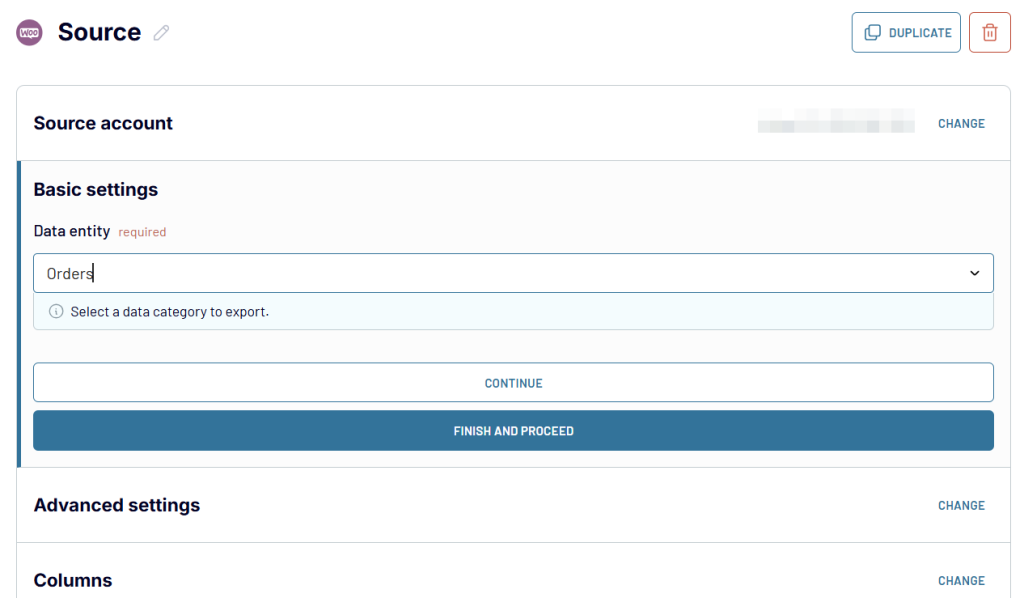Click the WooCommerce logo icon
1024x598 pixels.
tap(29, 33)
